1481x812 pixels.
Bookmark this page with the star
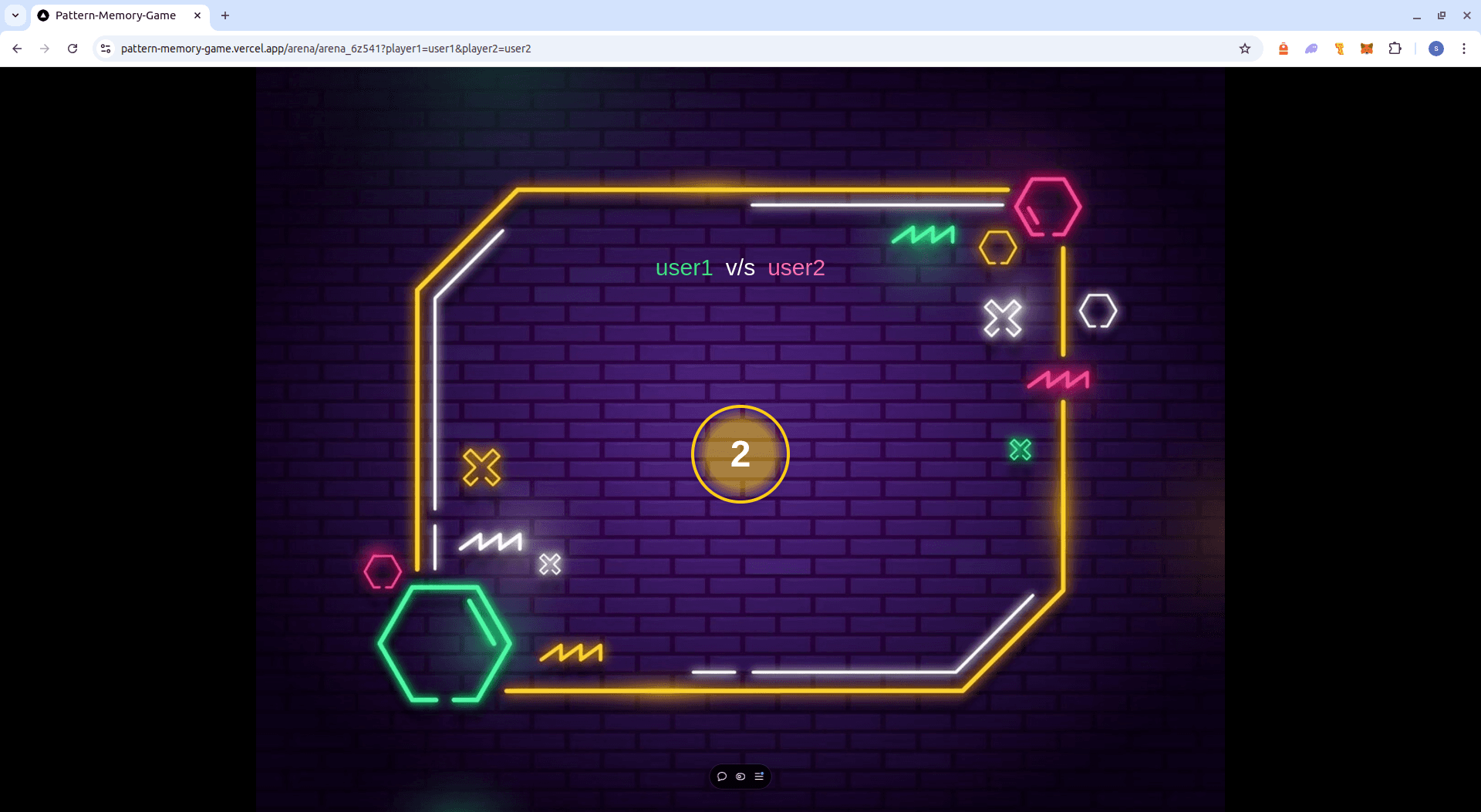[x=1245, y=49]
